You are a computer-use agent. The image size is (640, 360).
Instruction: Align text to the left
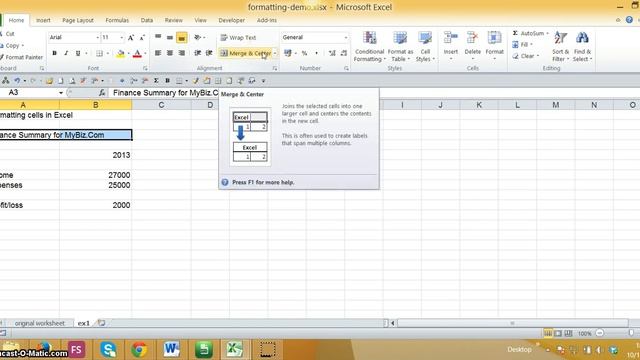pos(158,53)
